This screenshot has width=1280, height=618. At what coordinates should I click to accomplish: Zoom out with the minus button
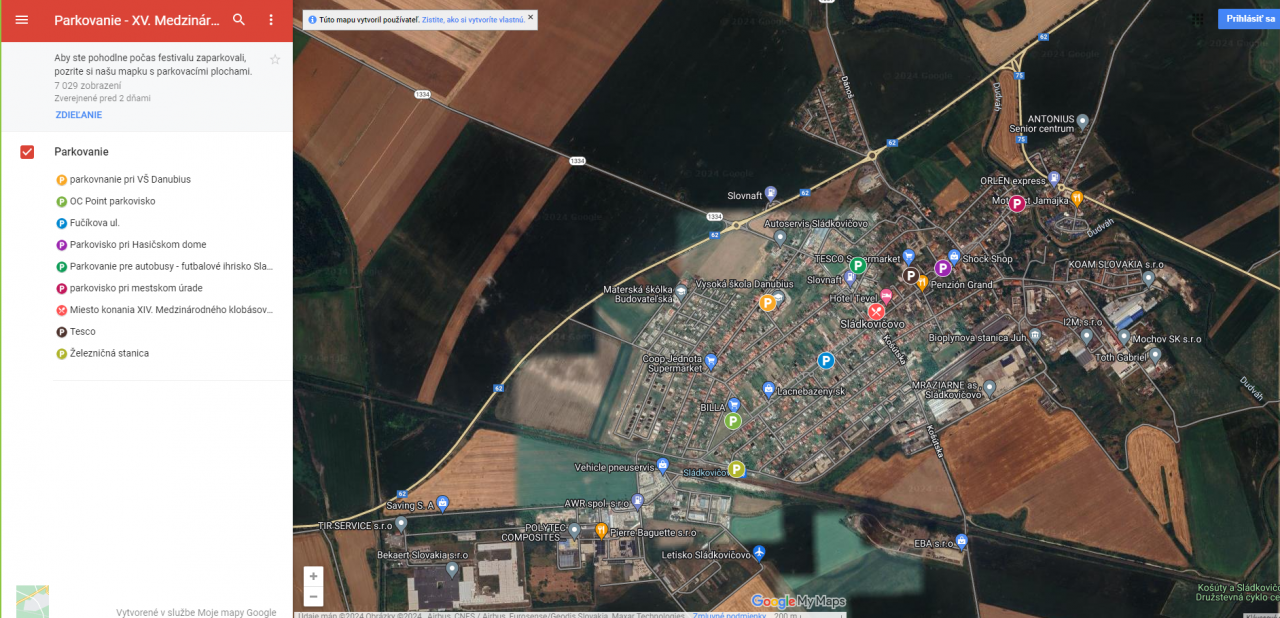314,597
